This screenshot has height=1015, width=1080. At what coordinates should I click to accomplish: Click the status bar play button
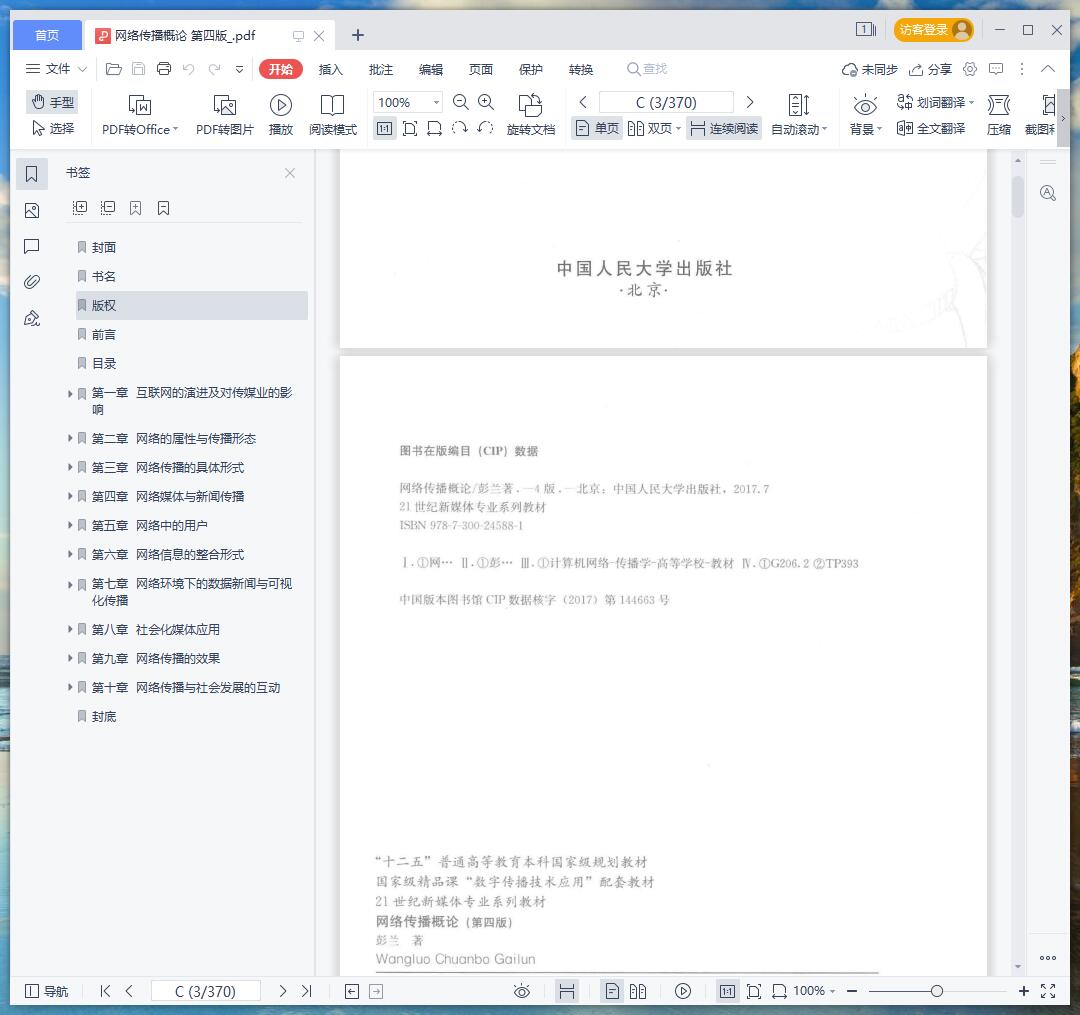click(x=683, y=991)
